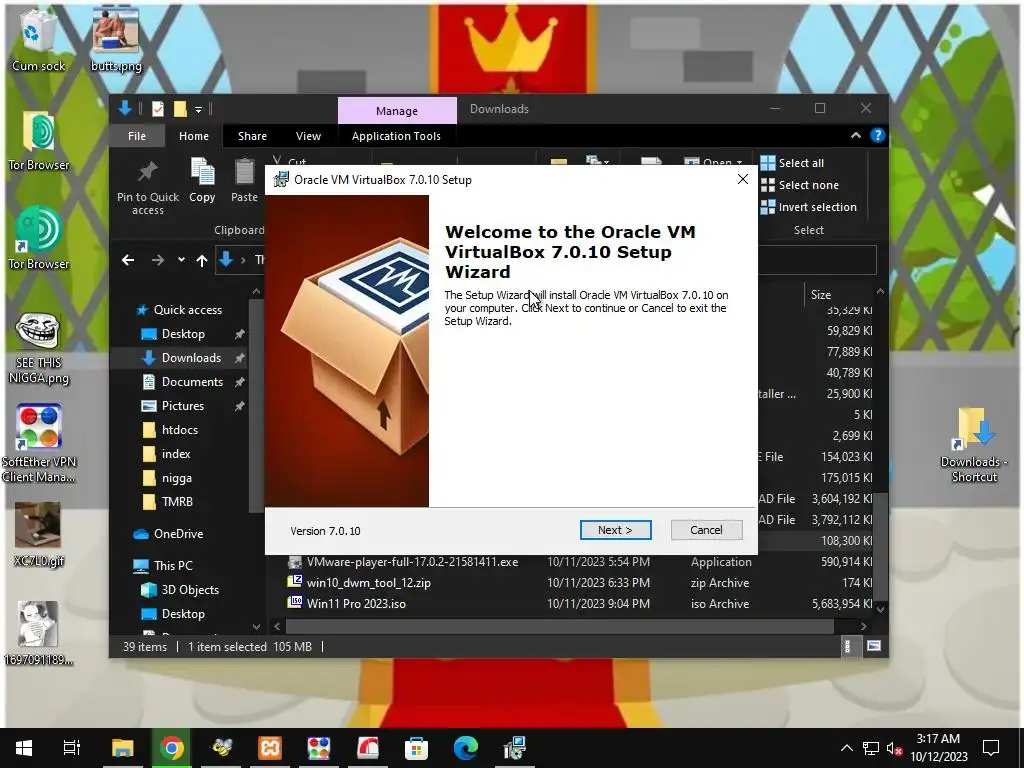This screenshot has width=1024, height=768.
Task: Click the horizontal scrollbar in file list
Action: pyautogui.click(x=560, y=626)
